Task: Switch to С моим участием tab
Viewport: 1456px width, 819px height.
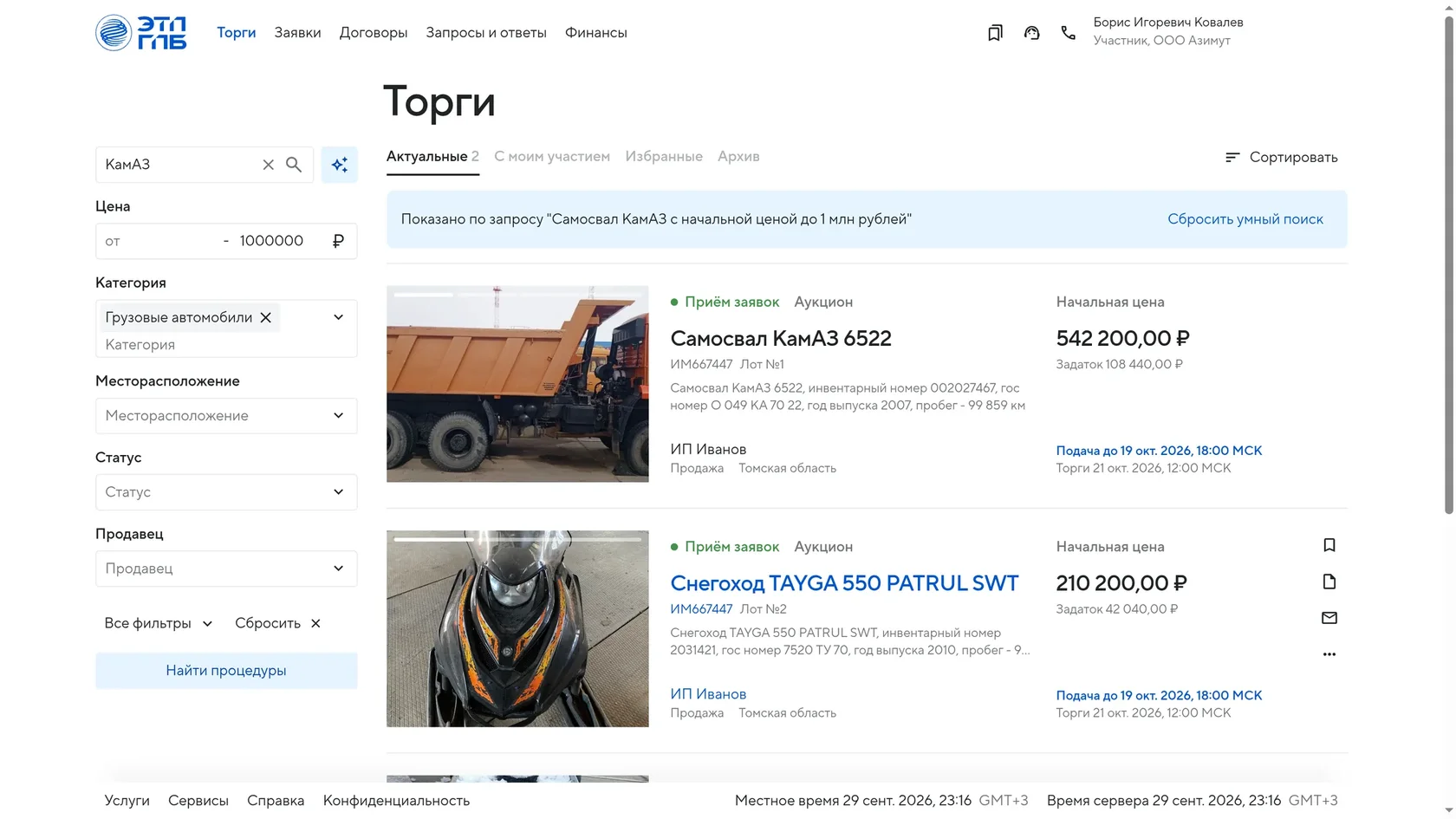Action: [552, 157]
